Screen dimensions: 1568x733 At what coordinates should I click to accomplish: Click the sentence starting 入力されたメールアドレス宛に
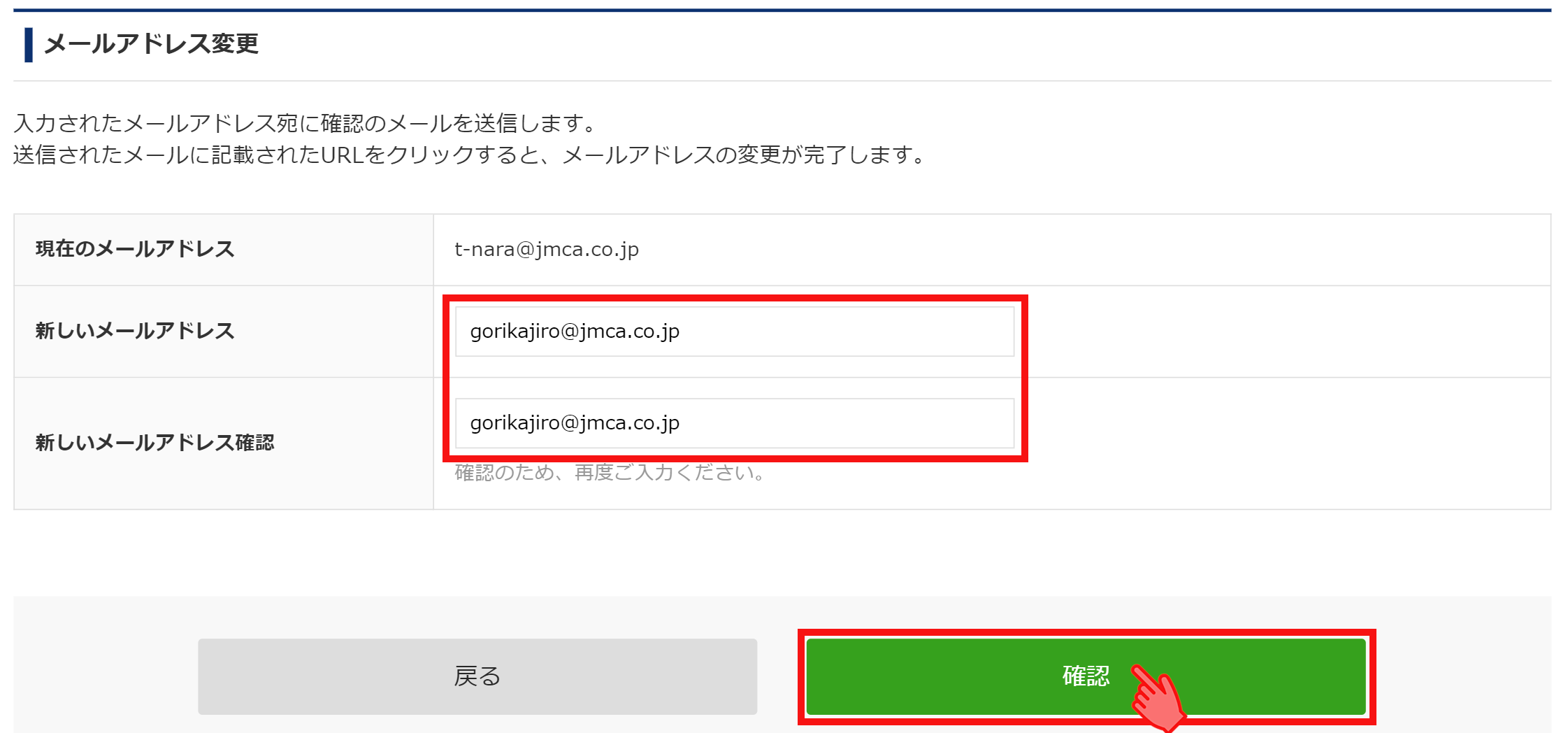[305, 123]
